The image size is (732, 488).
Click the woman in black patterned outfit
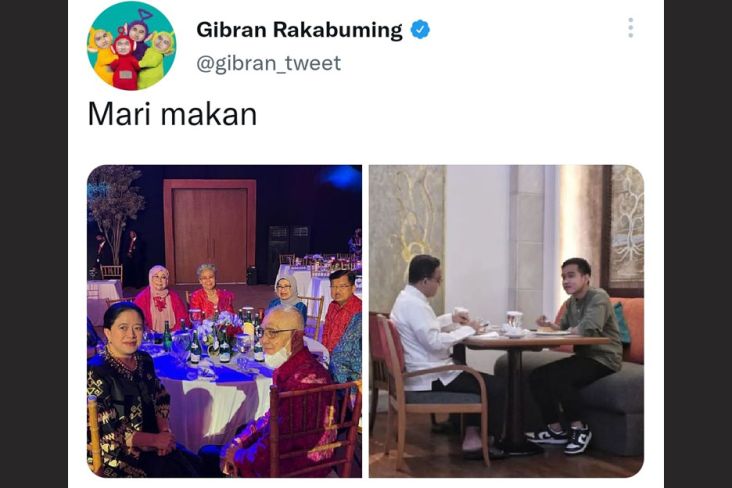(128, 388)
